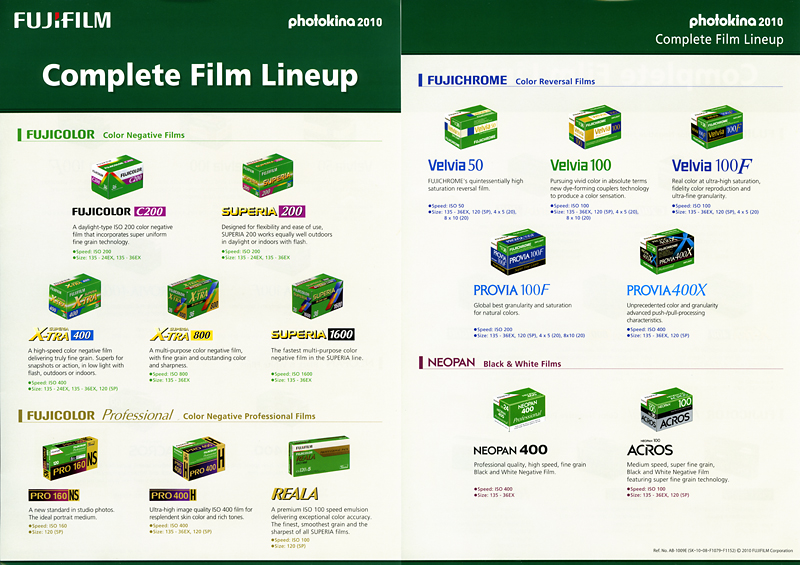Screen dimensions: 800x565
Task: Click the X-TRA 400 film box image
Action: click(74, 296)
